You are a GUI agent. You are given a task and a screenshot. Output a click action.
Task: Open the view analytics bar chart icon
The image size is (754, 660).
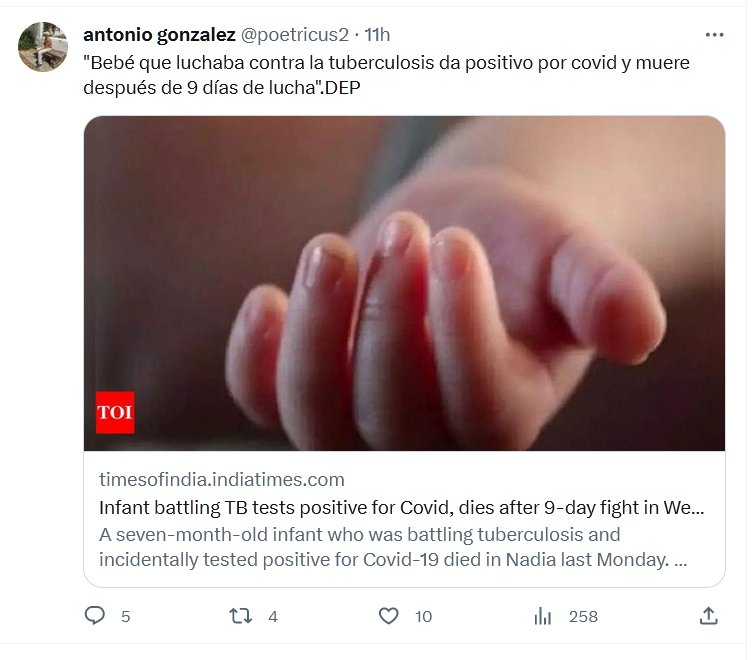point(544,616)
